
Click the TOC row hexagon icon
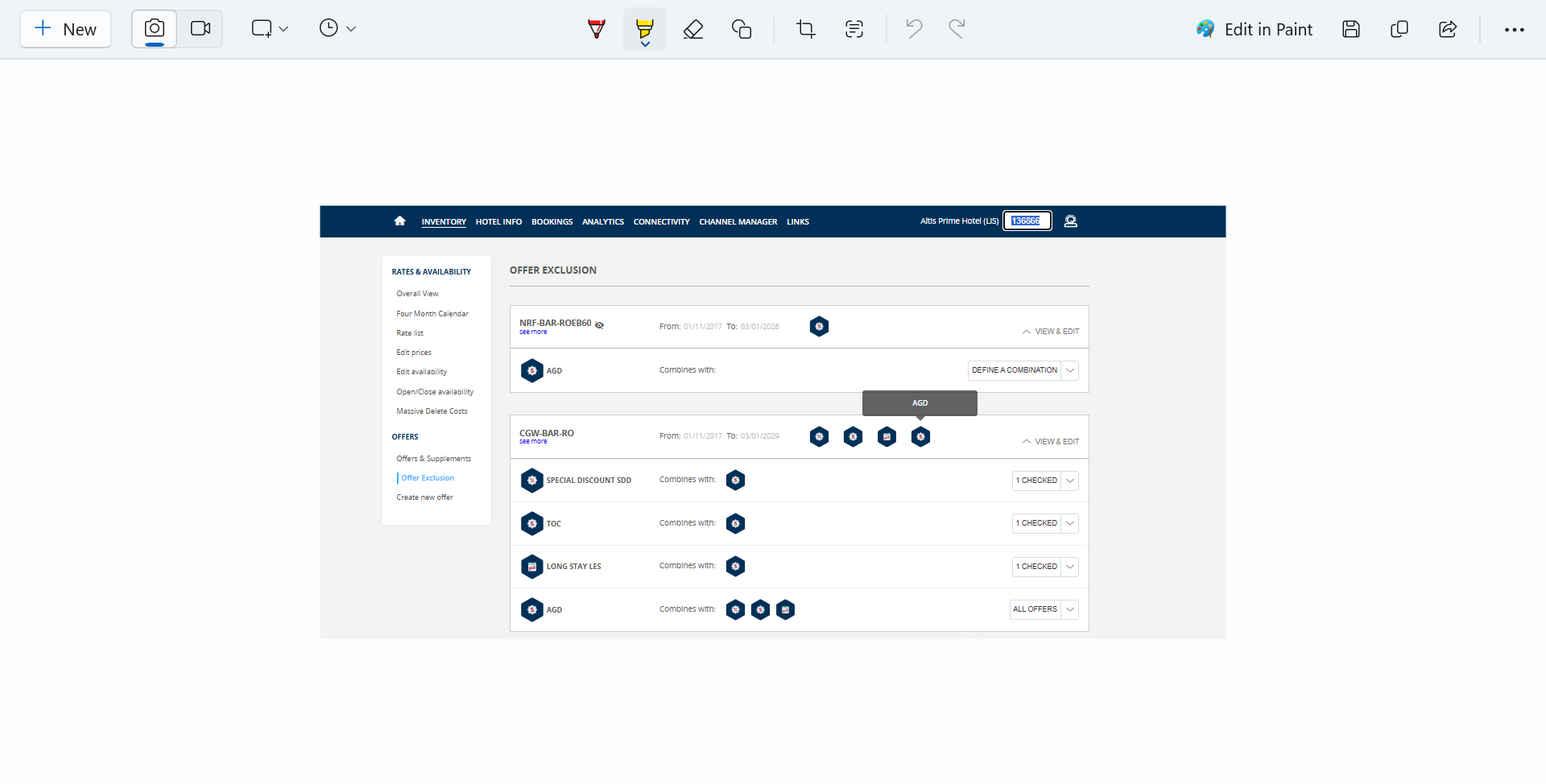tap(531, 524)
